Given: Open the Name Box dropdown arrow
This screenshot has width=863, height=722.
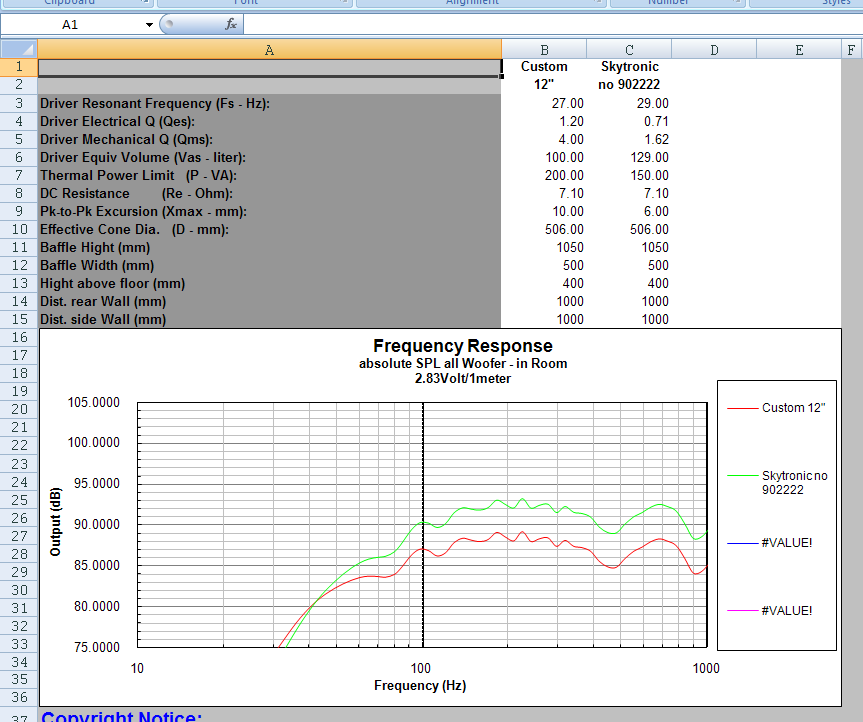Looking at the screenshot, I should pyautogui.click(x=149, y=25).
